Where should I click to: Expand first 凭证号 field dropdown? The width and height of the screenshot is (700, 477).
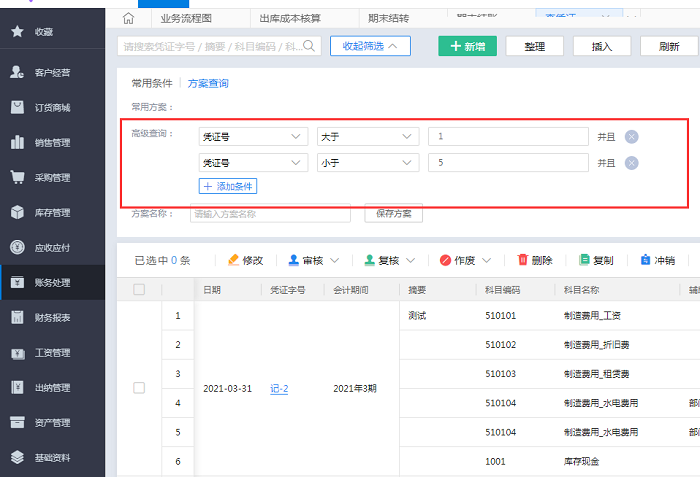[253, 137]
